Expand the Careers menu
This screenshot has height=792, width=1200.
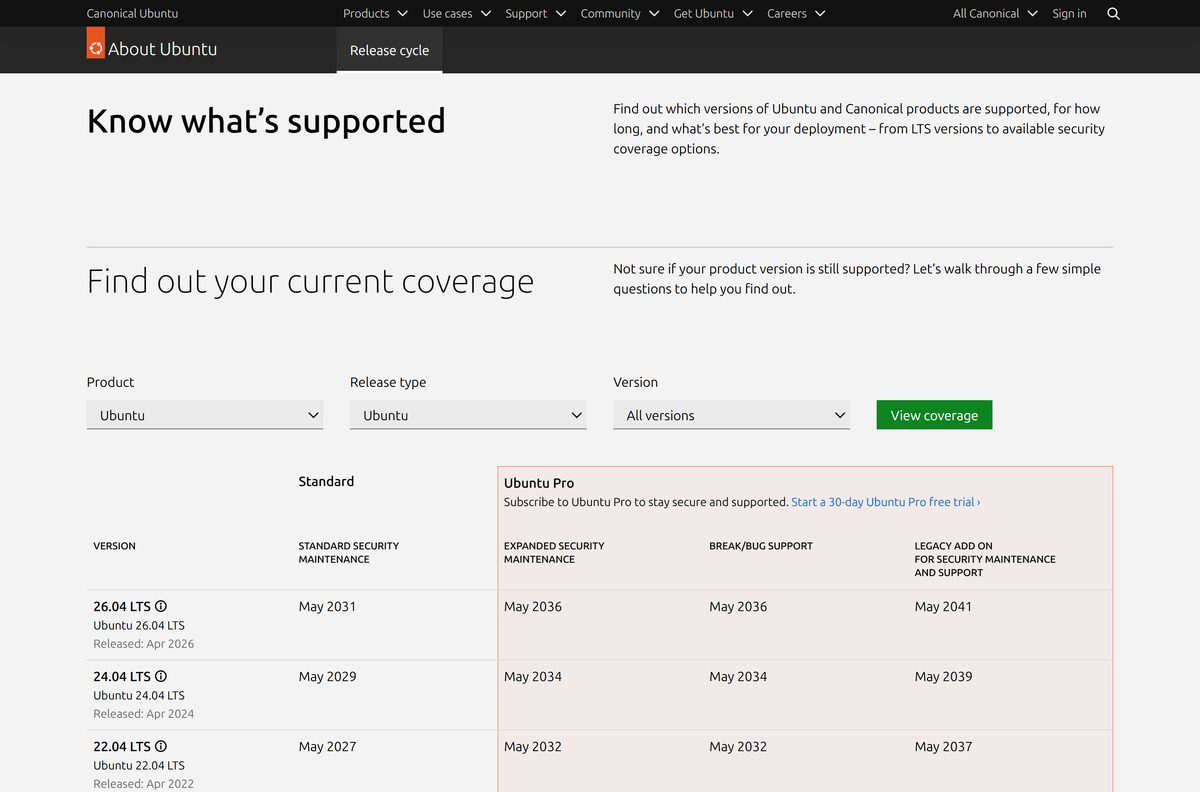tap(796, 13)
